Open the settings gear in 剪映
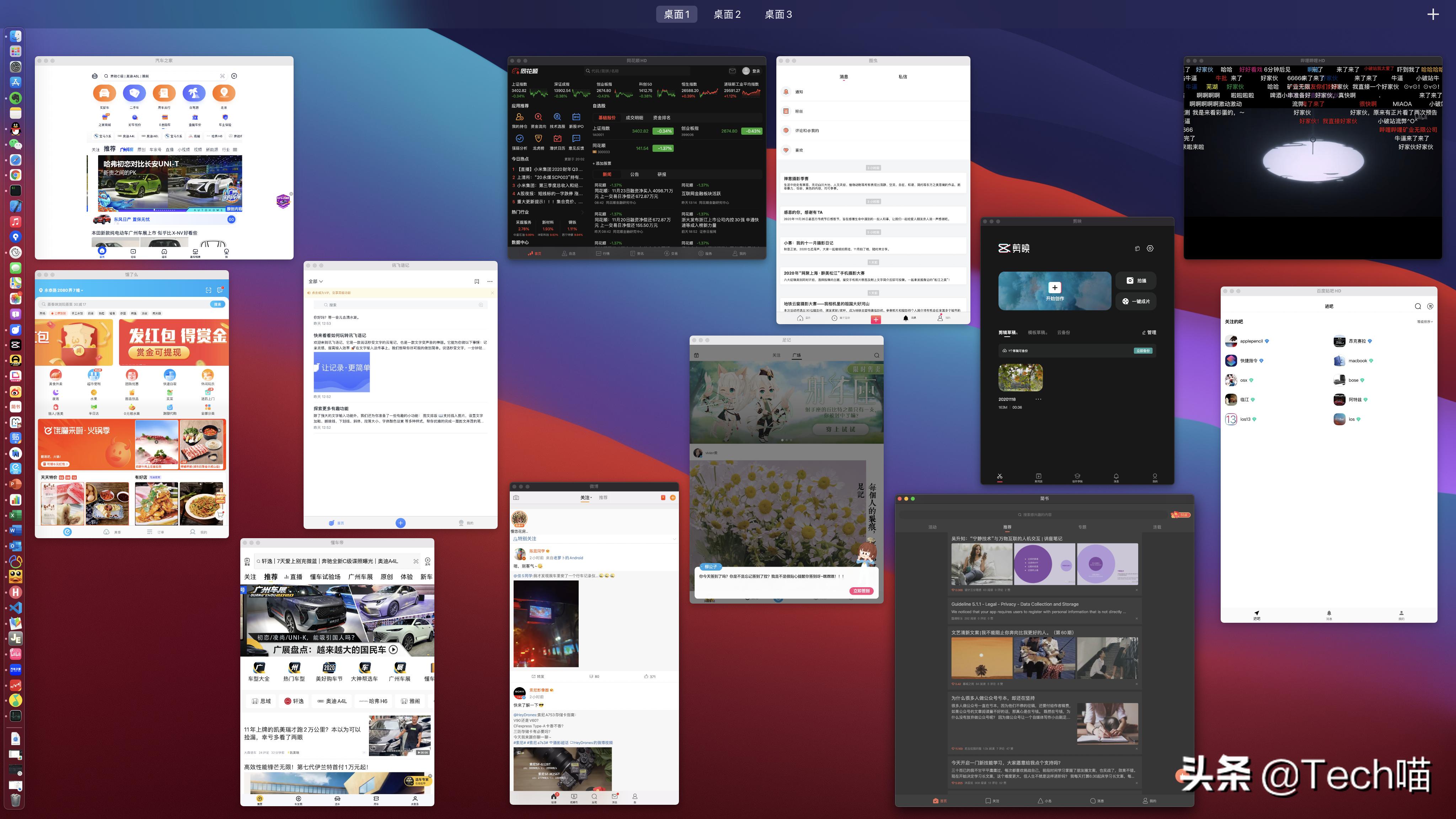1456x819 pixels. pyautogui.click(x=1150, y=249)
